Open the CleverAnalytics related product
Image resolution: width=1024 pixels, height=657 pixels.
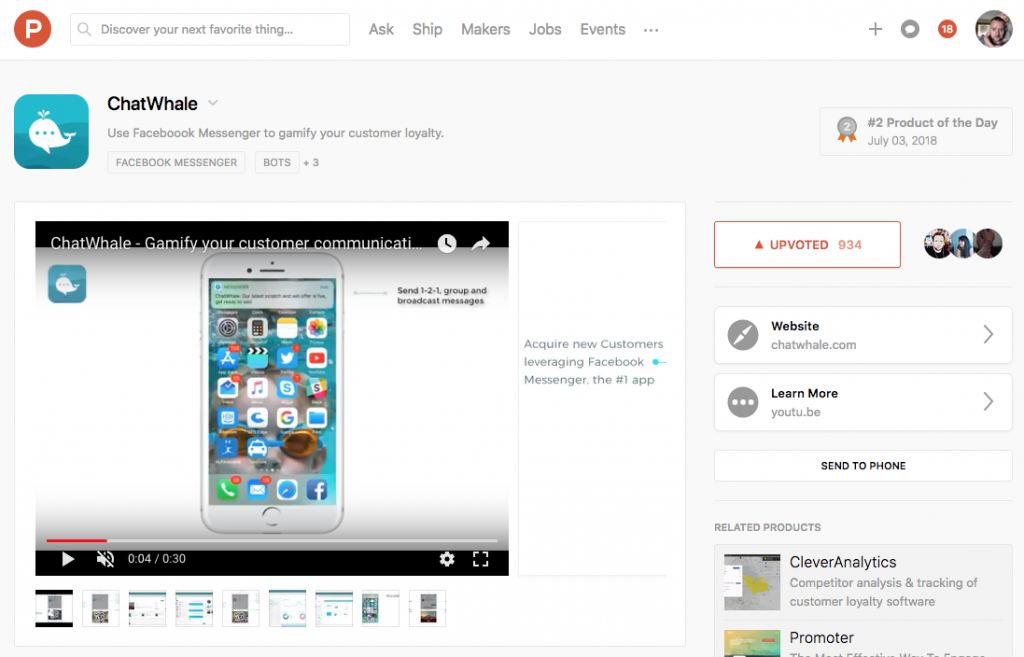click(863, 582)
